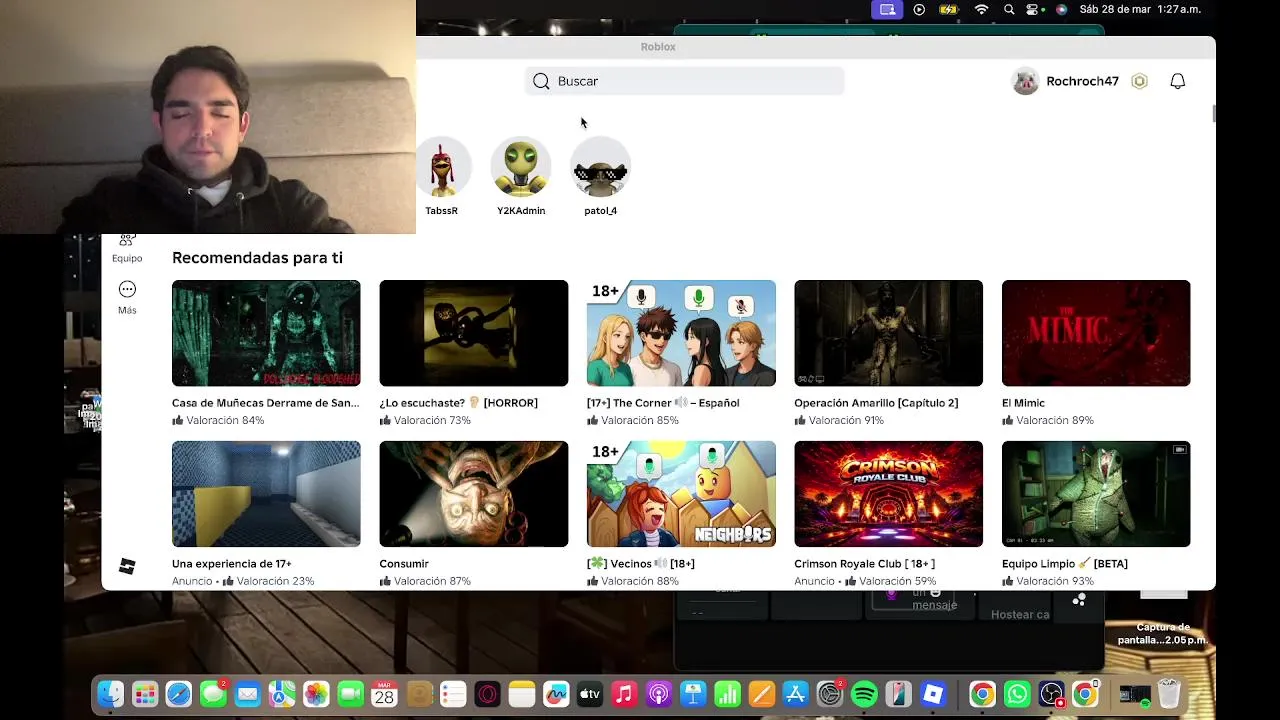Launch Safari from the Dock
1280x720 pixels.
[x=179, y=694]
